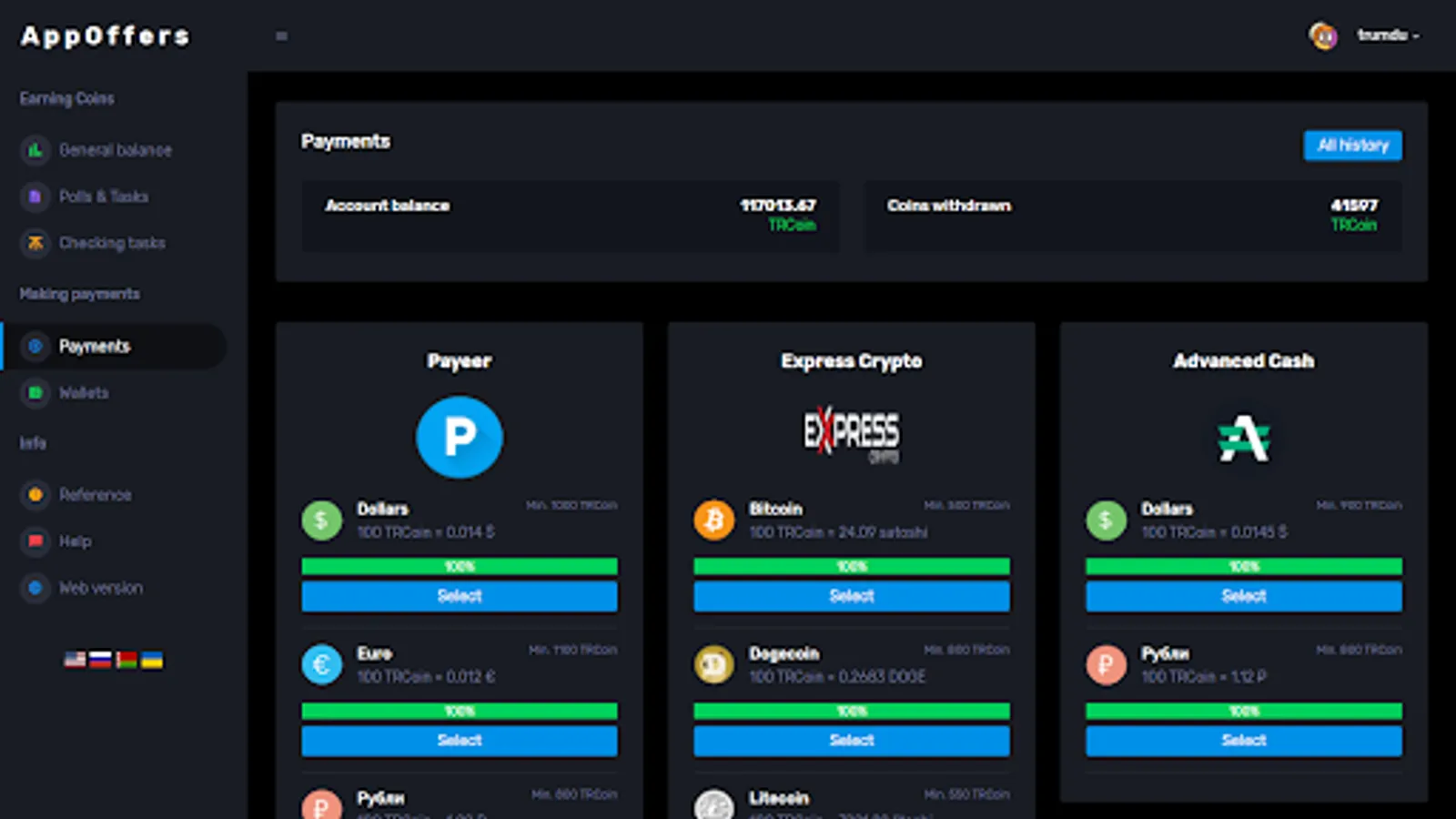Open the user avatar picture
1456x819 pixels.
pyautogui.click(x=1323, y=36)
